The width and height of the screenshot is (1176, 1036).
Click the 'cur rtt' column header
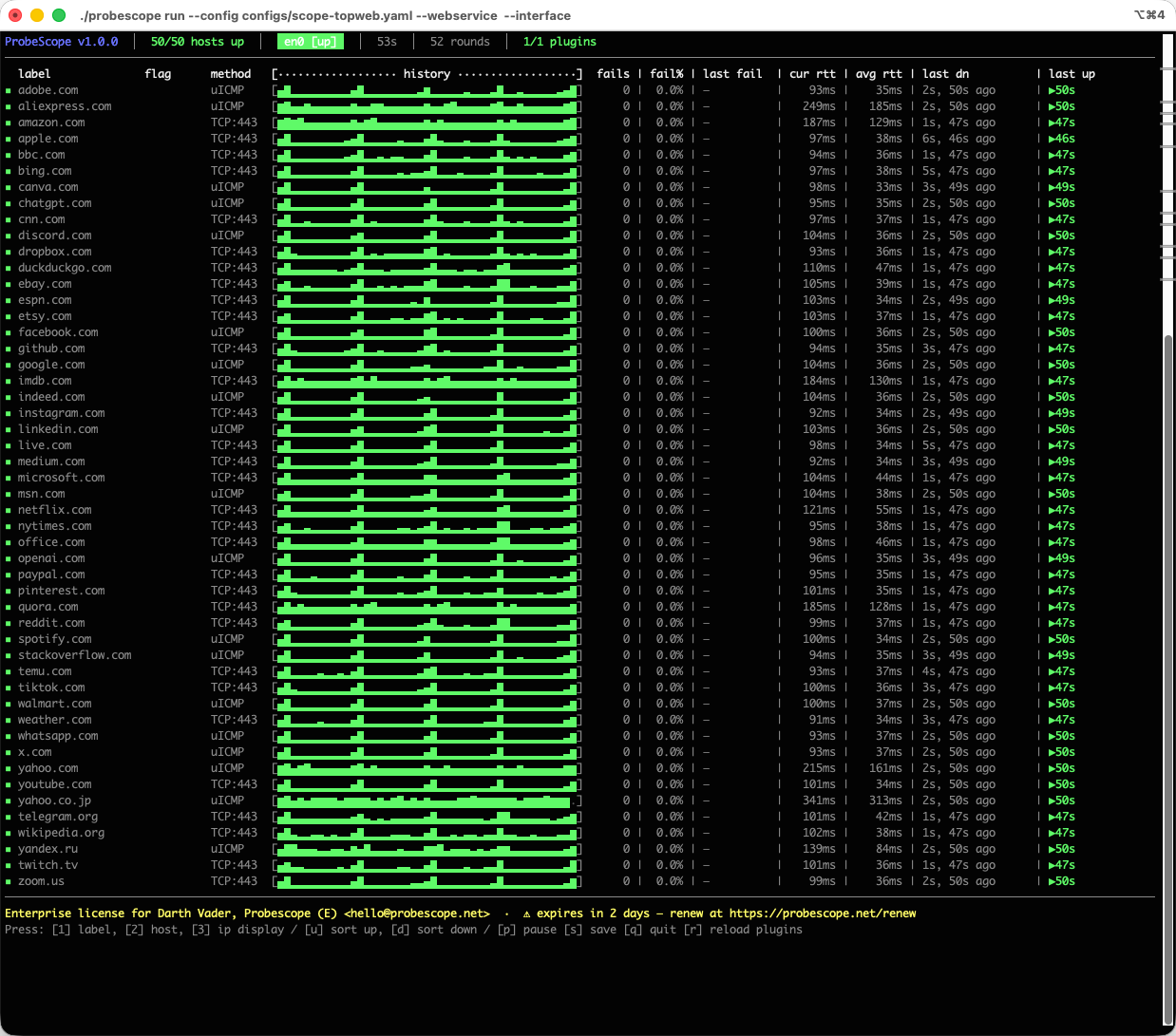[x=812, y=74]
